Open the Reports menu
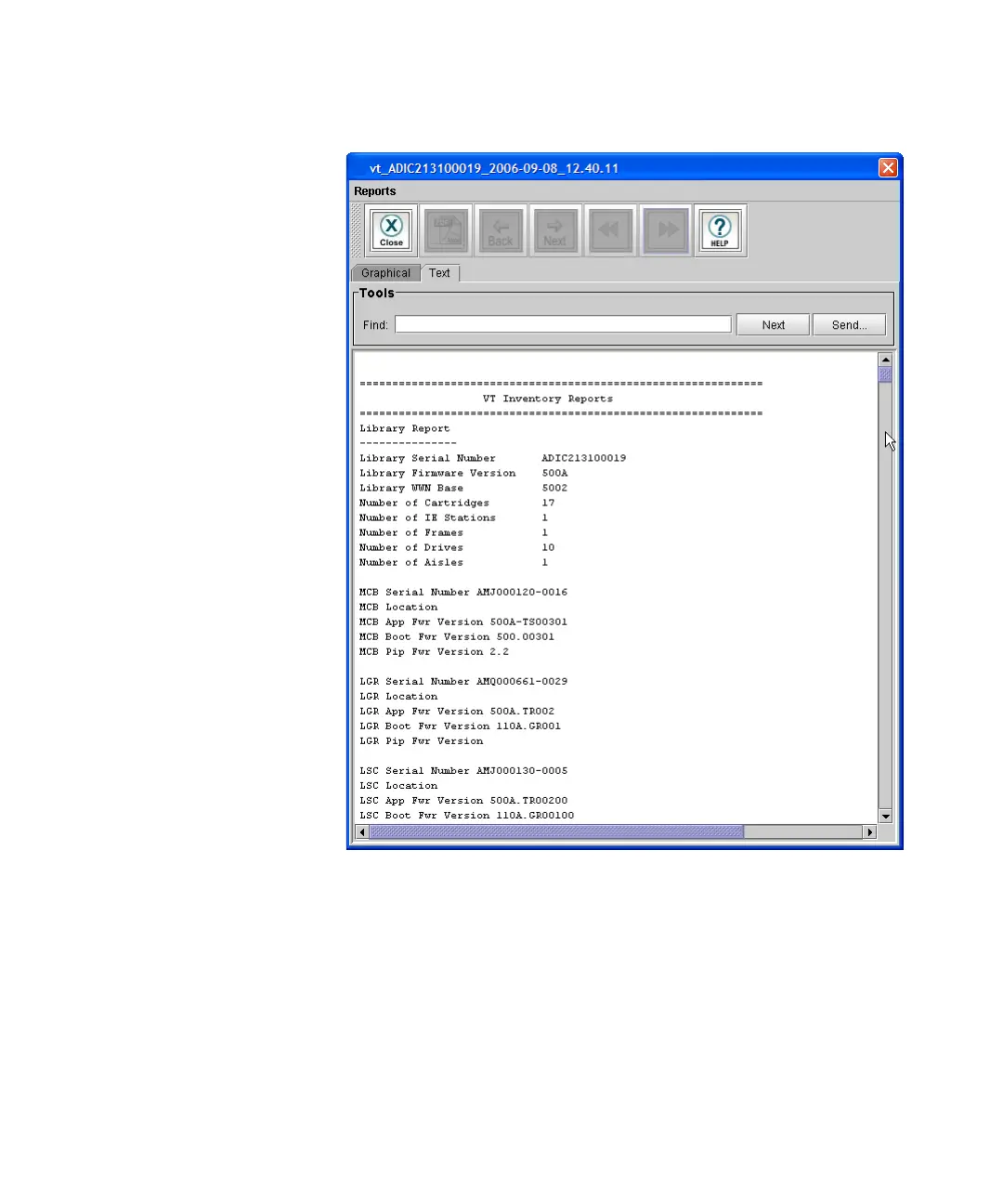Viewport: 1003px width, 1204px height. 375,191
